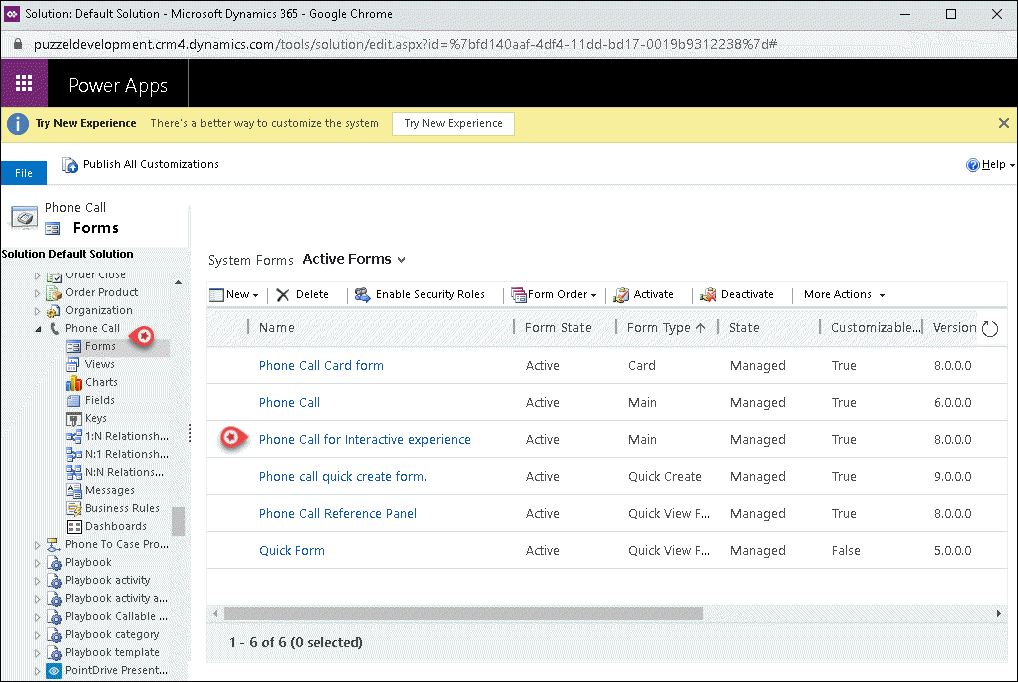Open Phone Call for Interactive experience form
This screenshot has height=682, width=1018.
(364, 440)
